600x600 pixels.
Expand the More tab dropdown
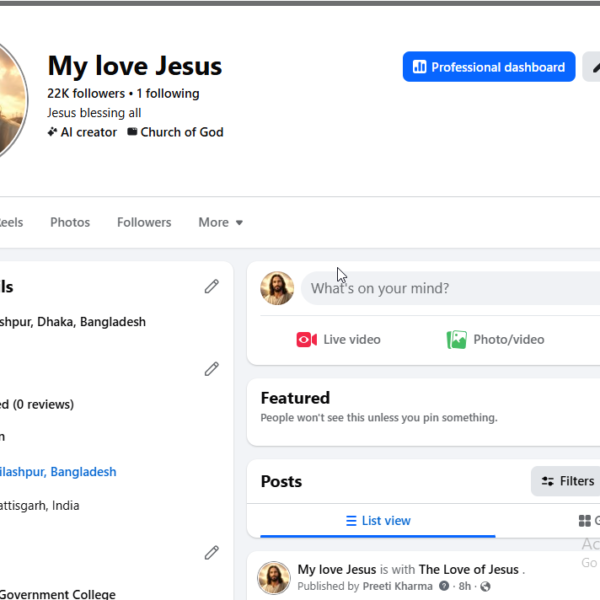click(220, 222)
